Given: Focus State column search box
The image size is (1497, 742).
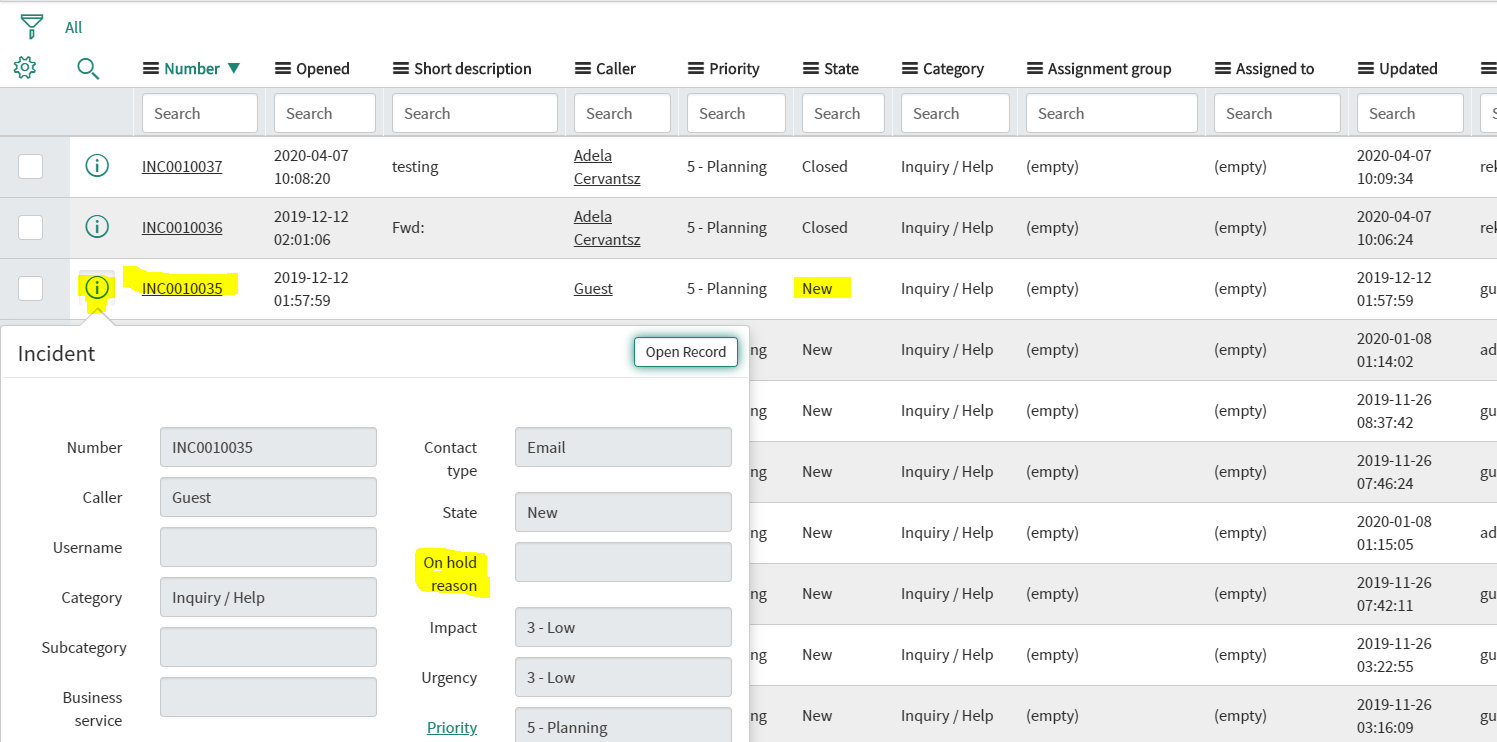Looking at the screenshot, I should tap(843, 113).
